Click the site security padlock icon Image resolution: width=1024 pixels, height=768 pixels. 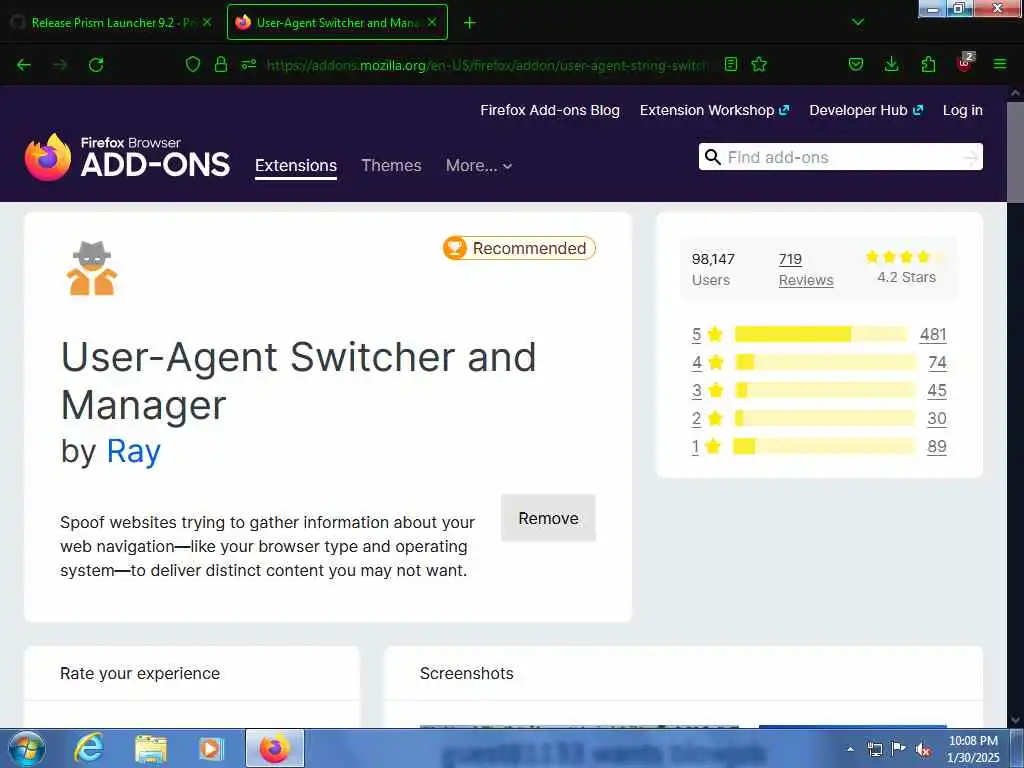coord(221,64)
